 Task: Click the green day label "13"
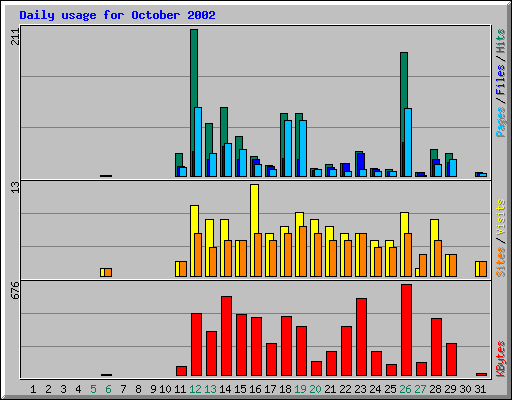pyautogui.click(x=210, y=389)
